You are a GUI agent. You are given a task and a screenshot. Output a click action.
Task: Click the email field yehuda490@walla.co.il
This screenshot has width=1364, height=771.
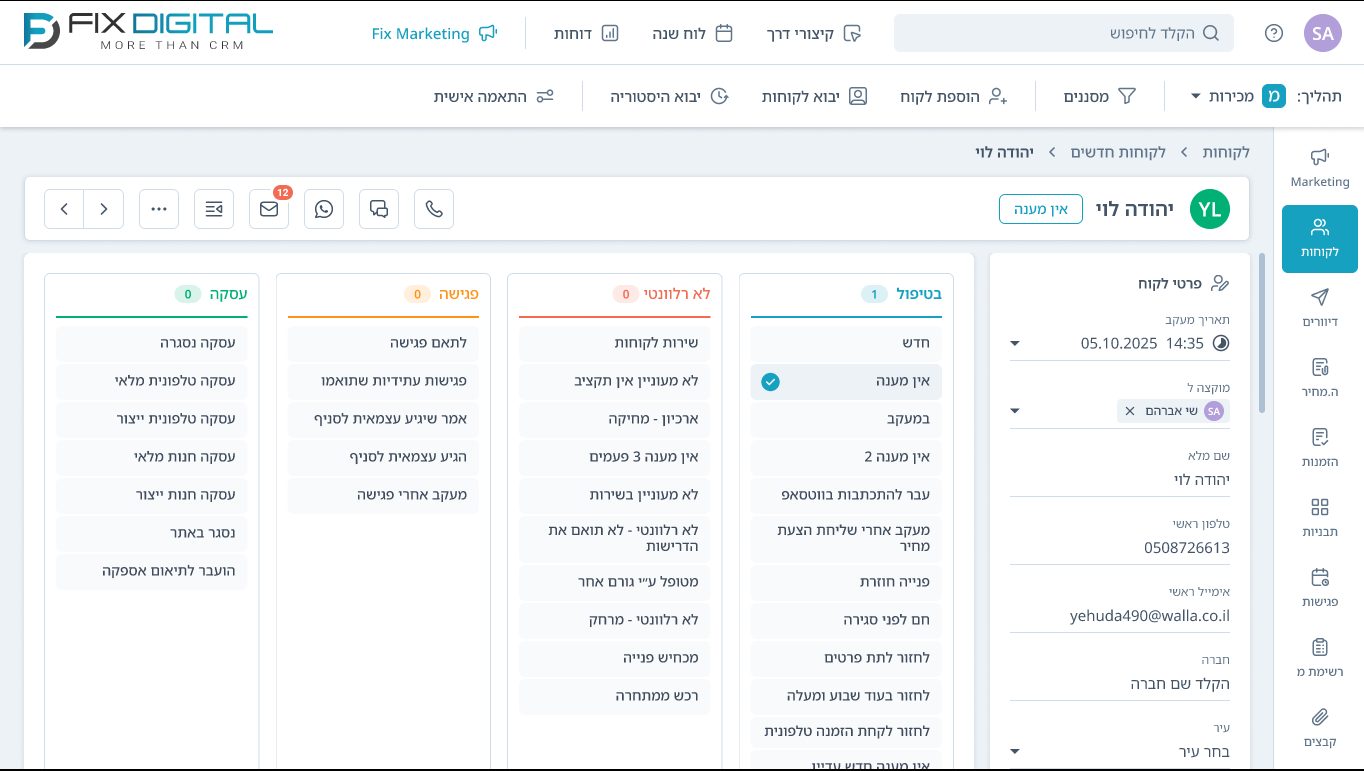point(1120,615)
